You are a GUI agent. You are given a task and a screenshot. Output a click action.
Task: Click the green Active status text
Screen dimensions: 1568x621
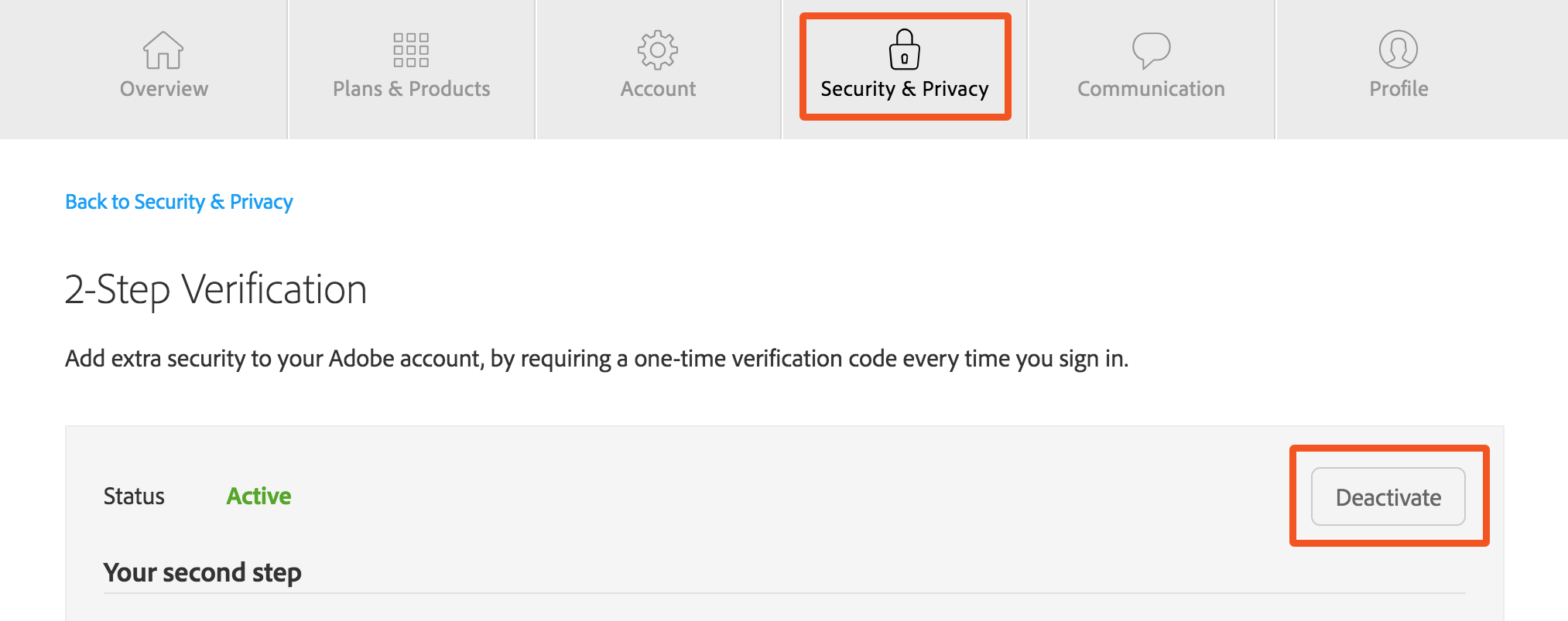(258, 496)
